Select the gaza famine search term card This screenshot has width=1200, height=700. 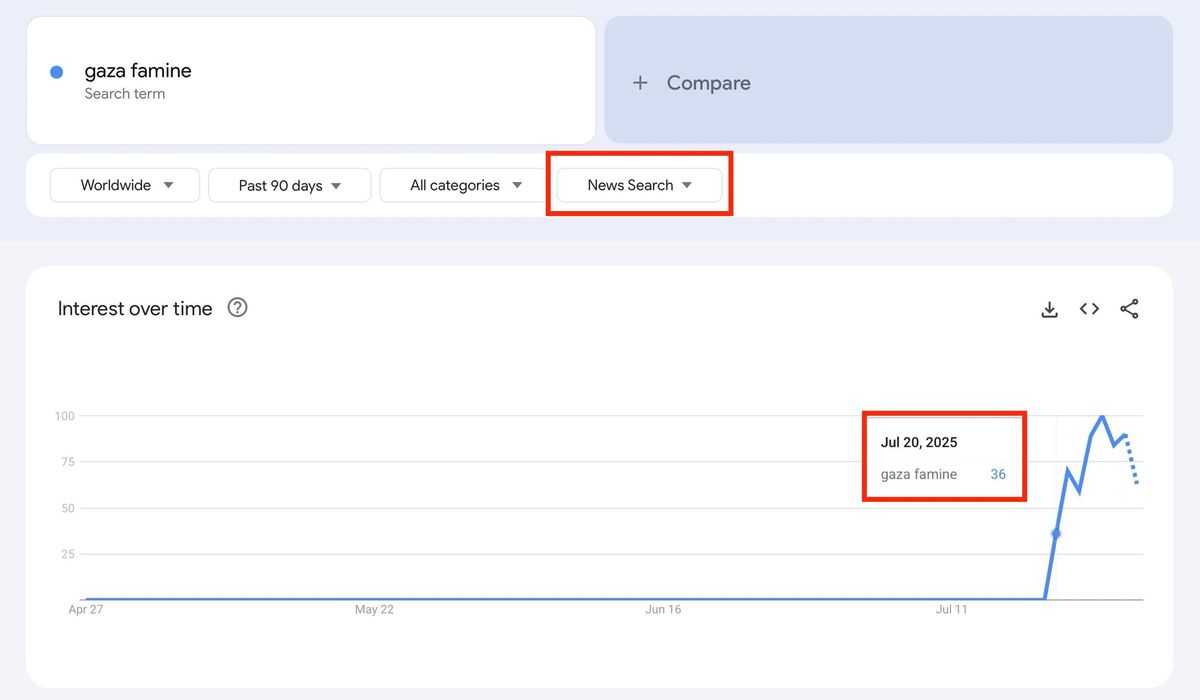coord(310,80)
